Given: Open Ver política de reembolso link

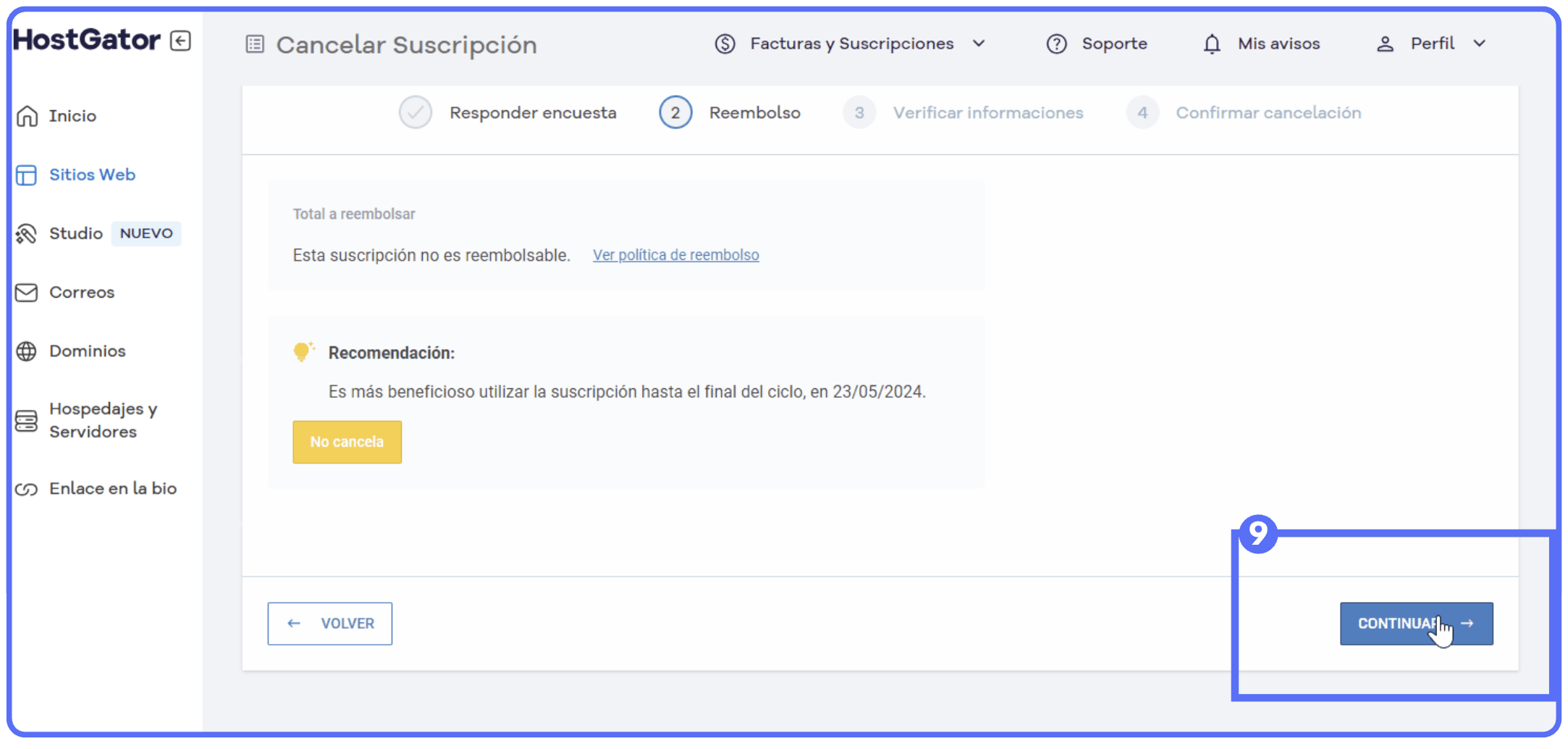Looking at the screenshot, I should pyautogui.click(x=675, y=255).
